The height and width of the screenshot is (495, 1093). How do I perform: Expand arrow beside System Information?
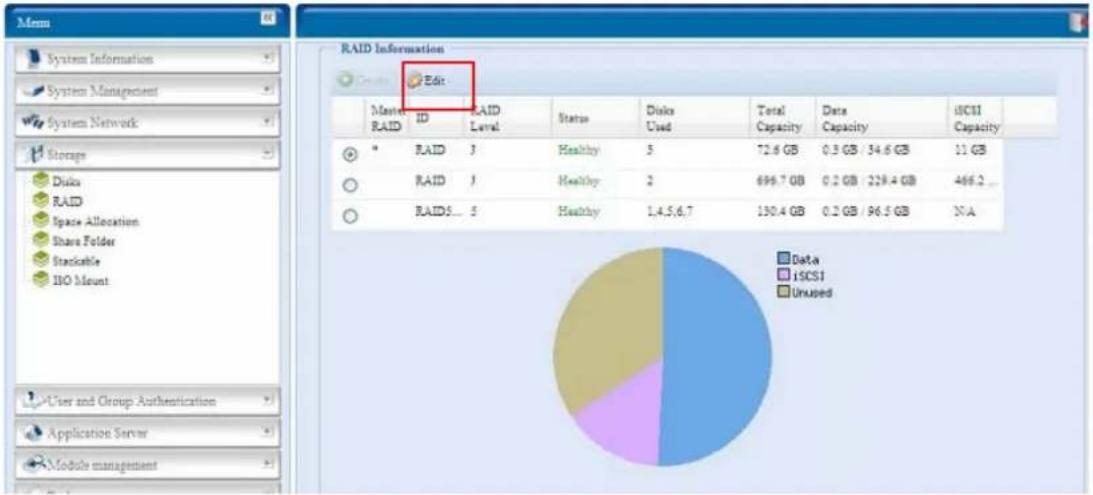click(x=268, y=59)
